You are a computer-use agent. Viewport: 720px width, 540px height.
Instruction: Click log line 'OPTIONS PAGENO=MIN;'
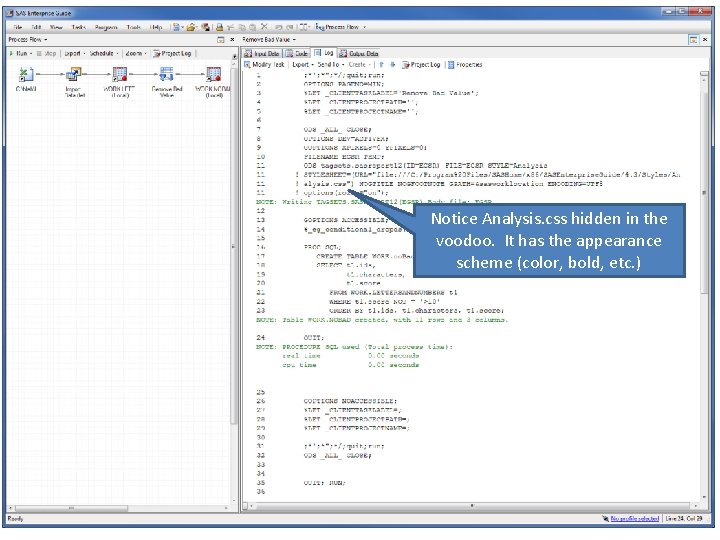point(345,84)
